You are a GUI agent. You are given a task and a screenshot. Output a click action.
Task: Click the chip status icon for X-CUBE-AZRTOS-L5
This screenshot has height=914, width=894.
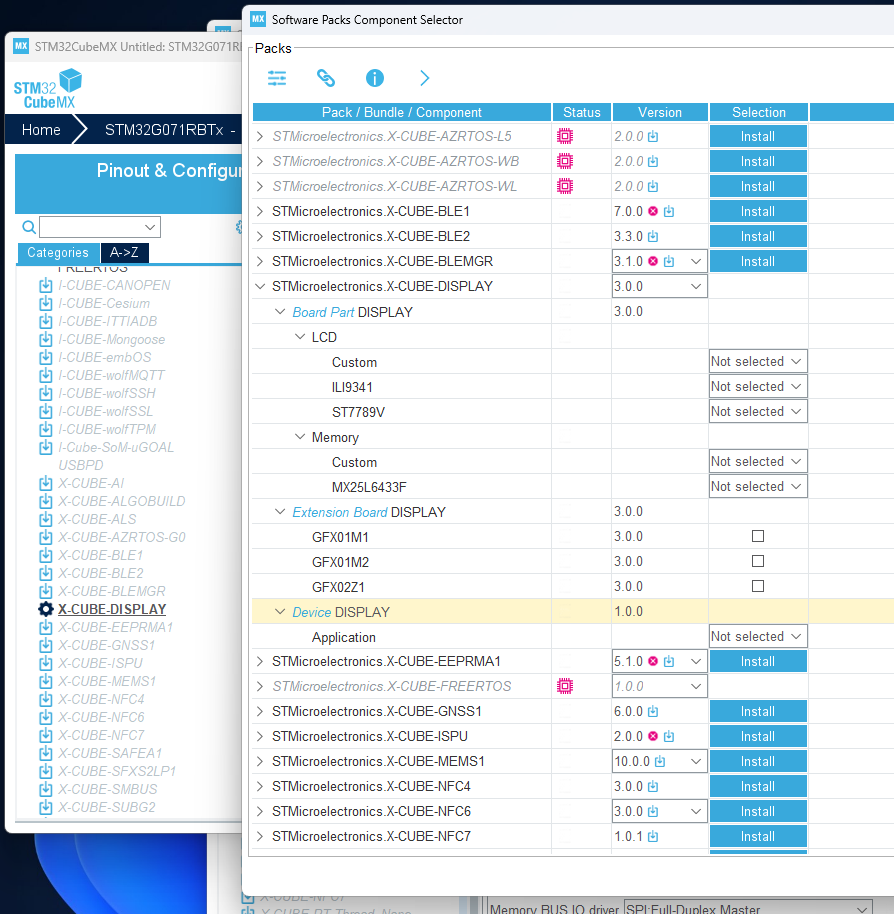click(x=565, y=136)
